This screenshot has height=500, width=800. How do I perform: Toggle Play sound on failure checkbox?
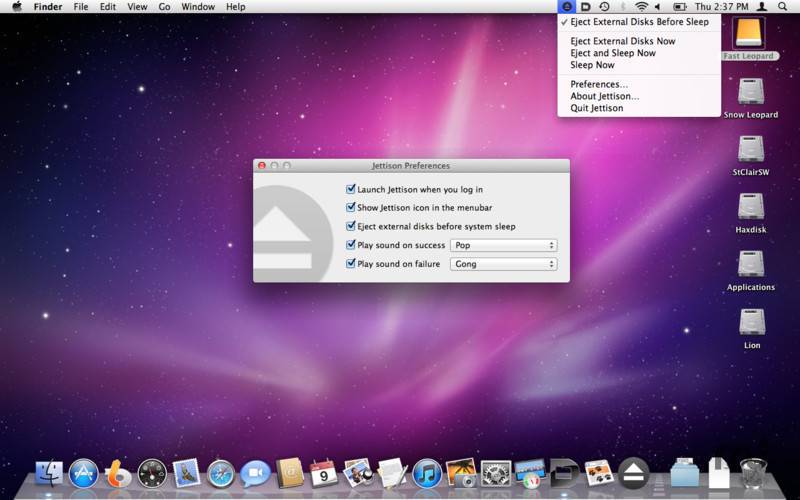[x=351, y=263]
